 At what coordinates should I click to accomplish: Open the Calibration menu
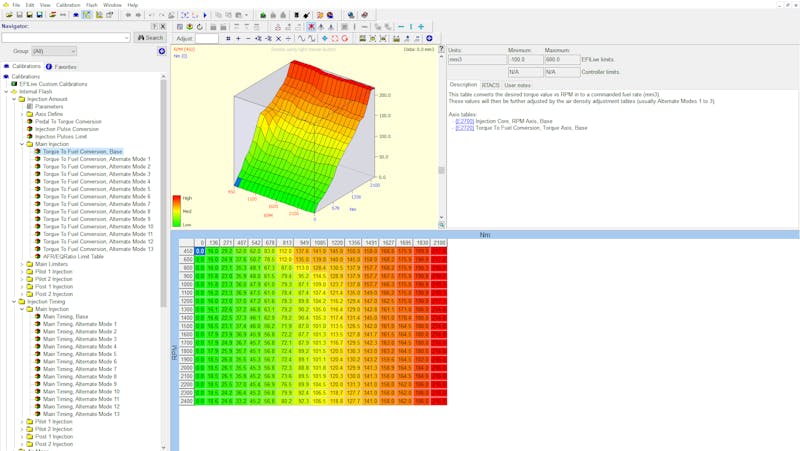[68, 5]
